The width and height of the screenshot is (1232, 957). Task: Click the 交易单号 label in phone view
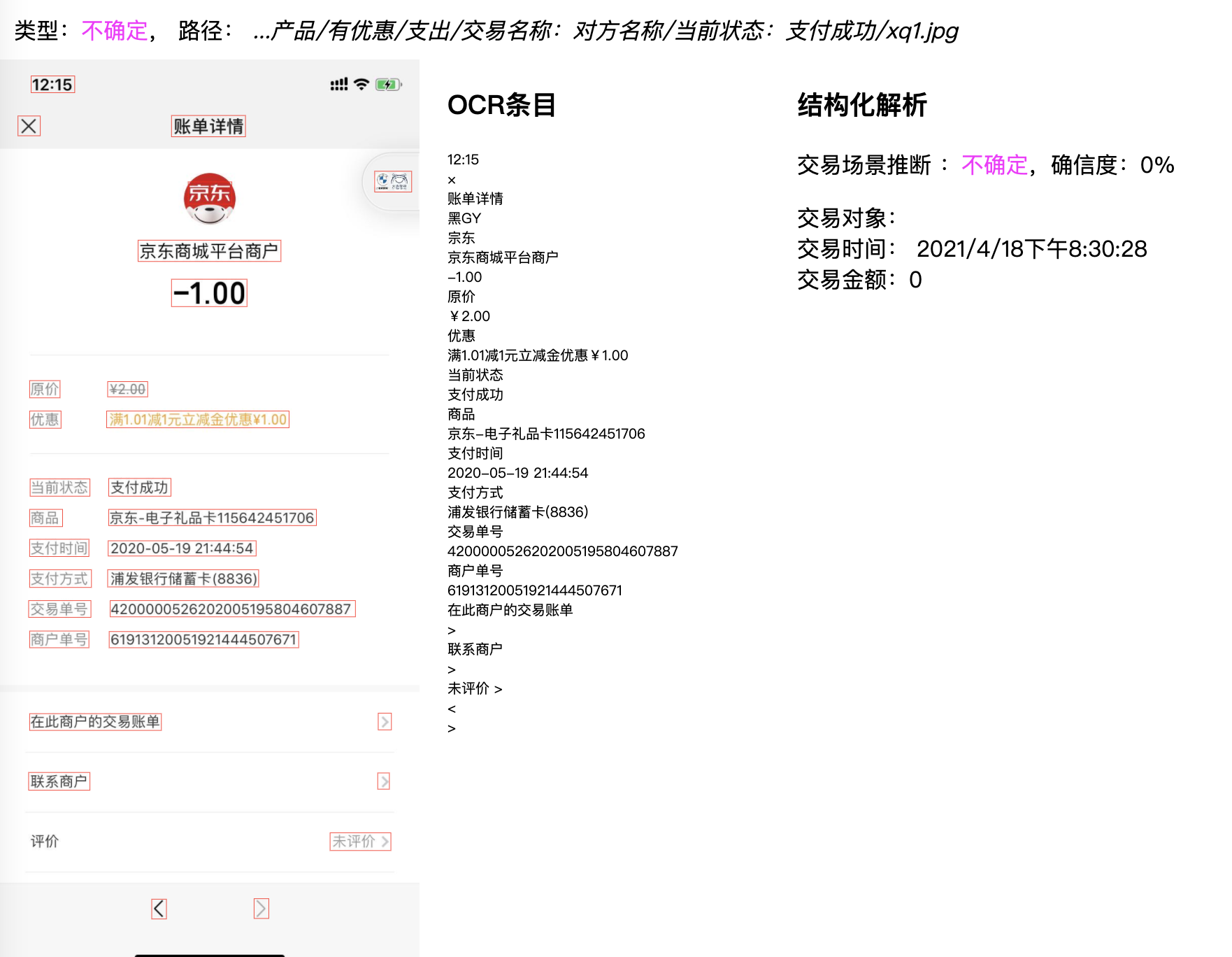[59, 609]
